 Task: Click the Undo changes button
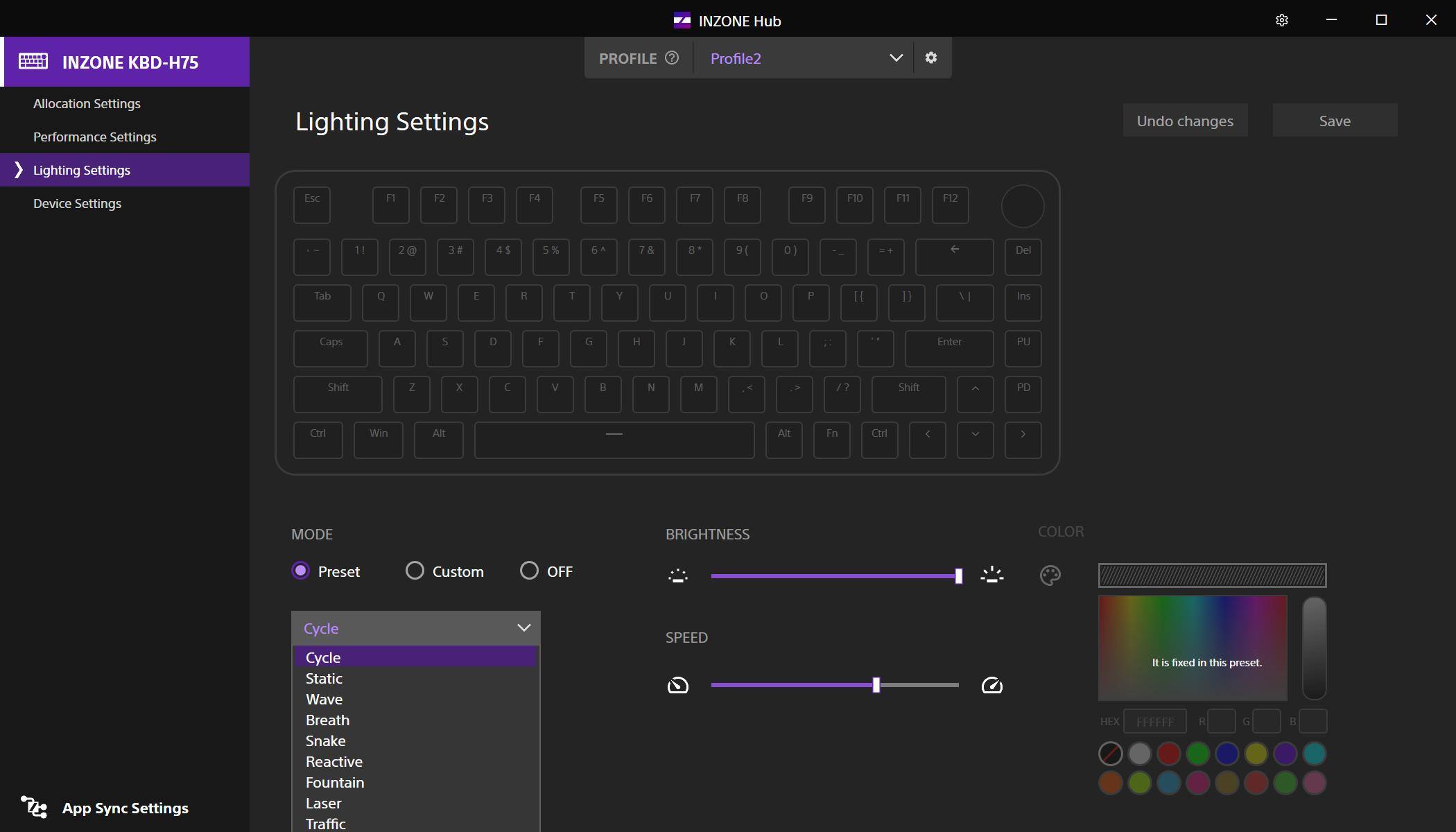pos(1184,121)
